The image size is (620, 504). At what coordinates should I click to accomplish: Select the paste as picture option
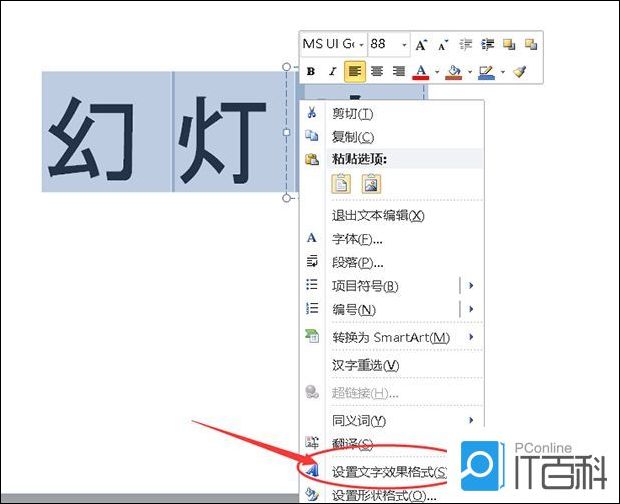[371, 184]
